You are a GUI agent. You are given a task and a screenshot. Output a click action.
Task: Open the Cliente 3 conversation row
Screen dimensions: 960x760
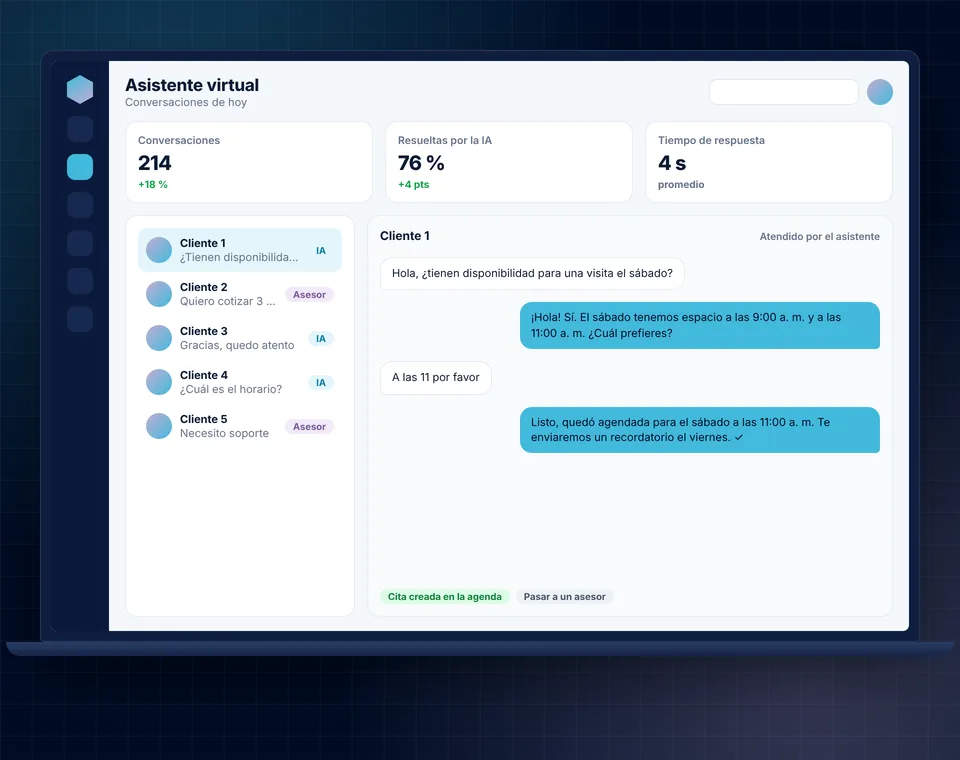240,338
